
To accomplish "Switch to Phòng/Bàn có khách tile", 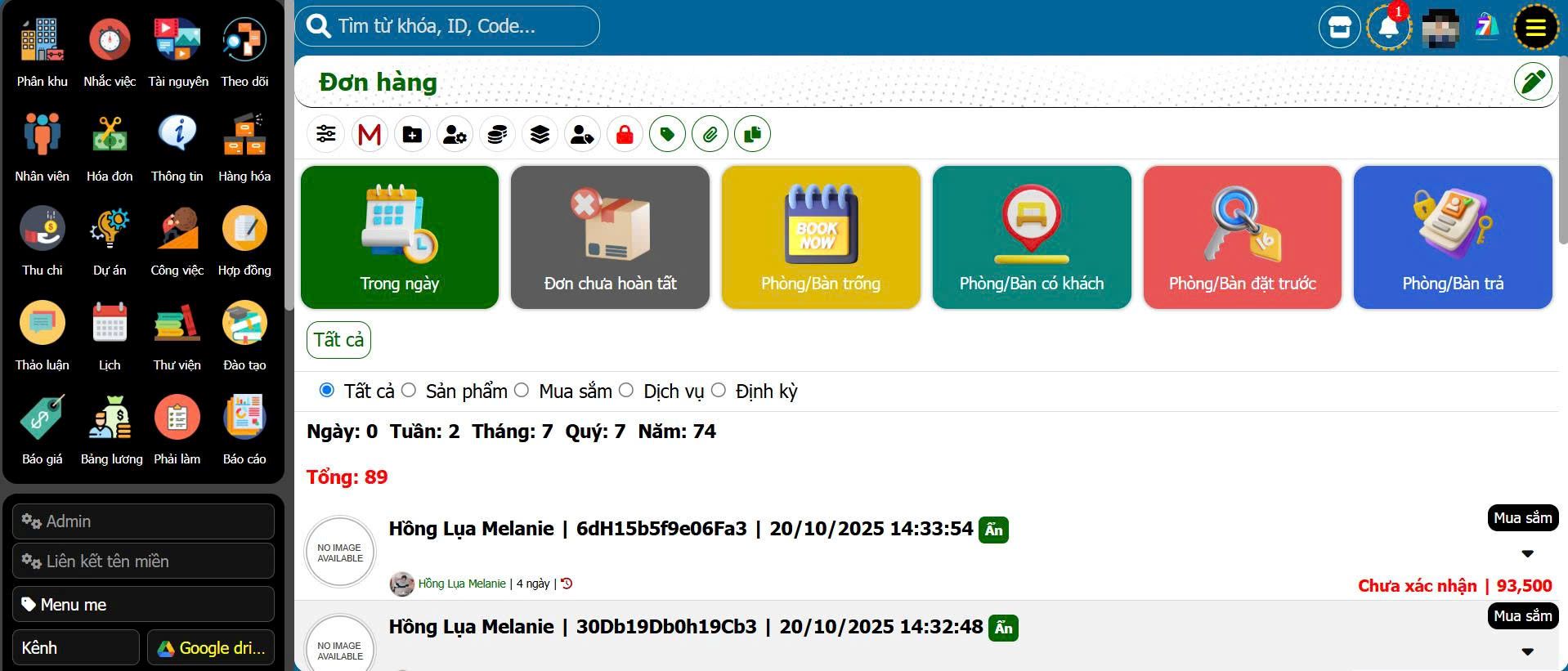I will click(1031, 237).
